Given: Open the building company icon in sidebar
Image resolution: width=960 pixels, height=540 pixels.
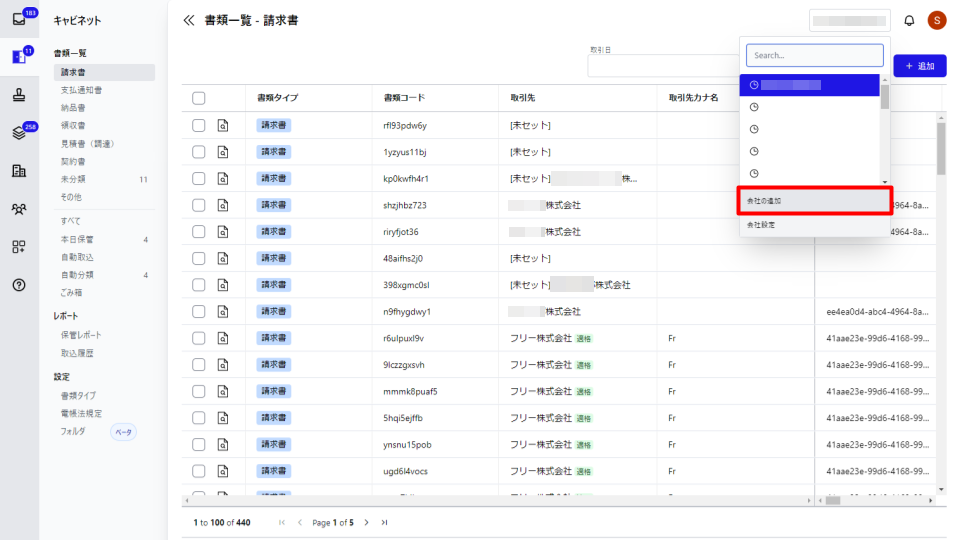Looking at the screenshot, I should click(19, 171).
